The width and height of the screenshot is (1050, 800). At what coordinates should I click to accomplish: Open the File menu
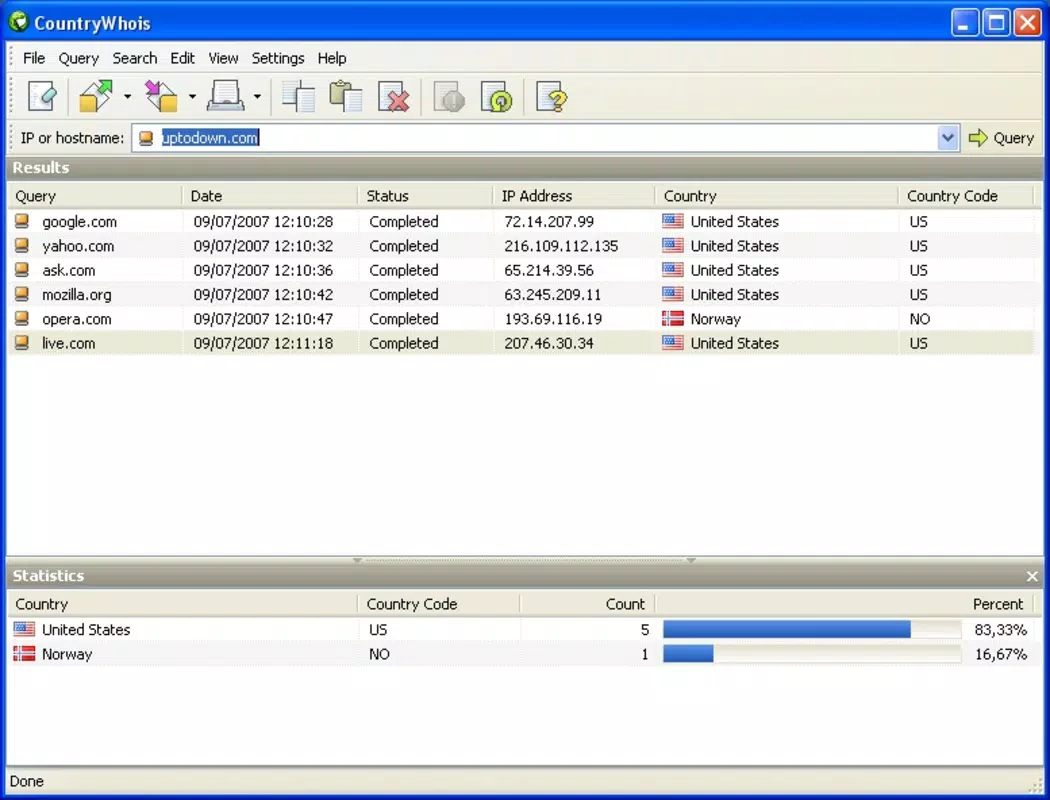click(34, 58)
